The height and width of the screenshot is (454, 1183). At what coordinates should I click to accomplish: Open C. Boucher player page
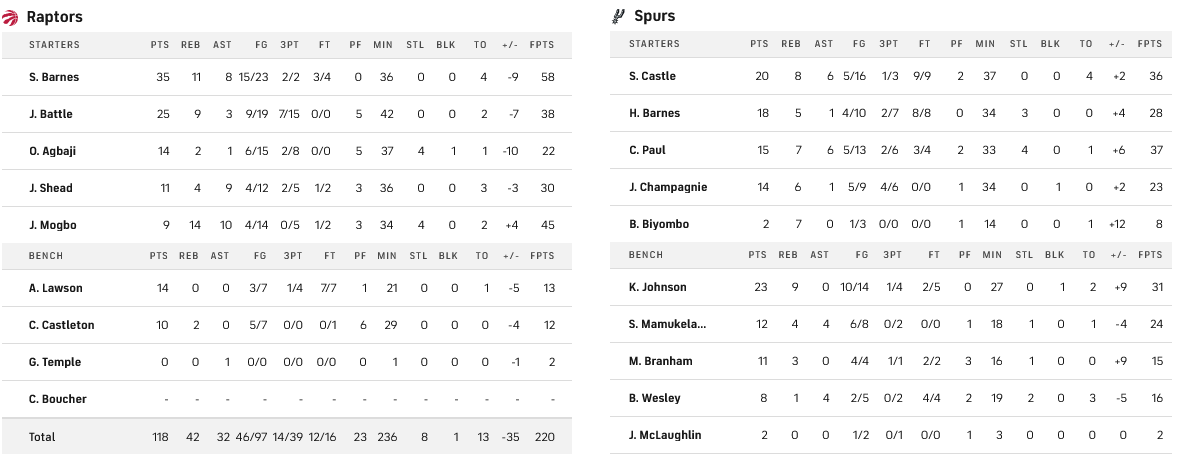click(x=58, y=399)
